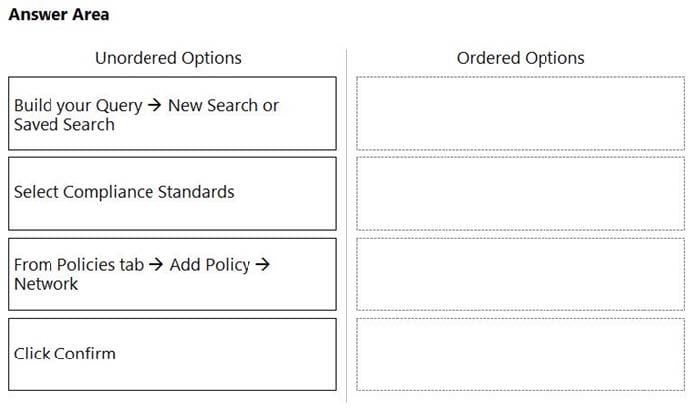Click the arrow after 'From Policies tab'
The height and width of the screenshot is (409, 693).
[156, 264]
